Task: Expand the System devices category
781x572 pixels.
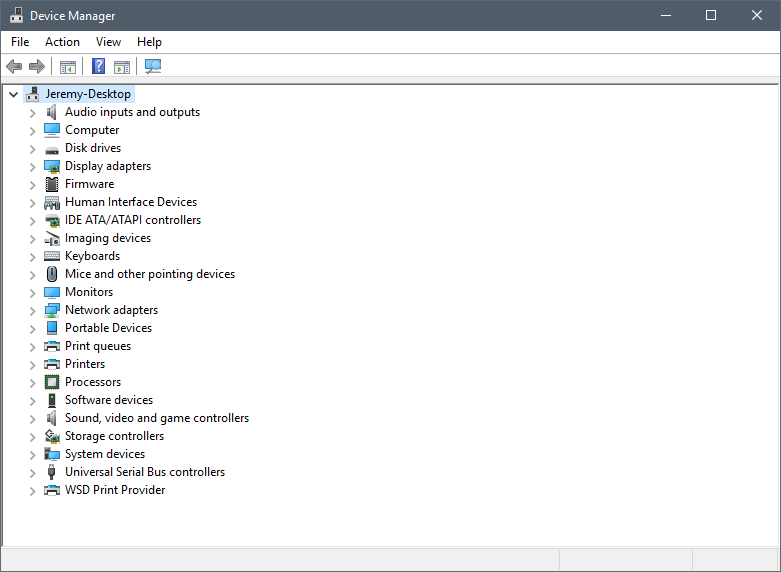Action: (x=32, y=455)
